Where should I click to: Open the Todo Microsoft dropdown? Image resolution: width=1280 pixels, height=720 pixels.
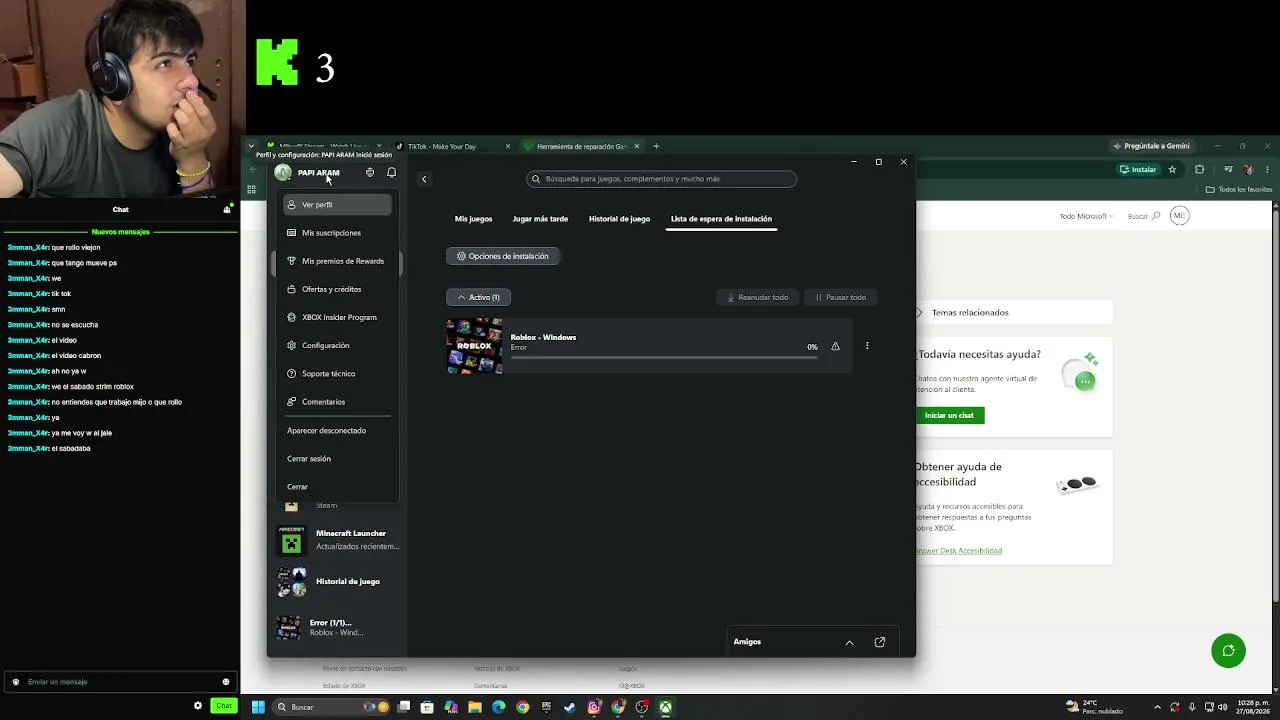1084,216
